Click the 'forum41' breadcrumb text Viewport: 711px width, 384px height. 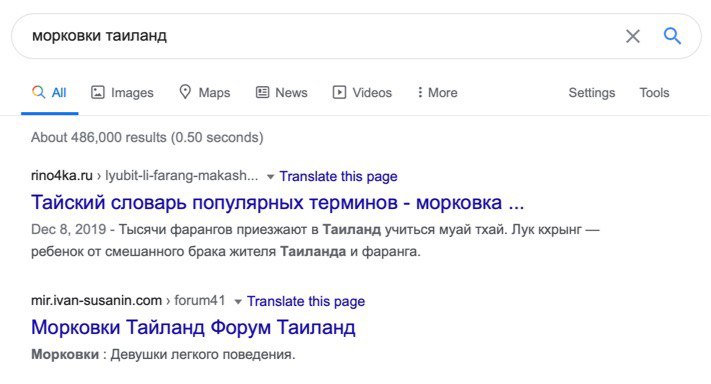(200, 300)
